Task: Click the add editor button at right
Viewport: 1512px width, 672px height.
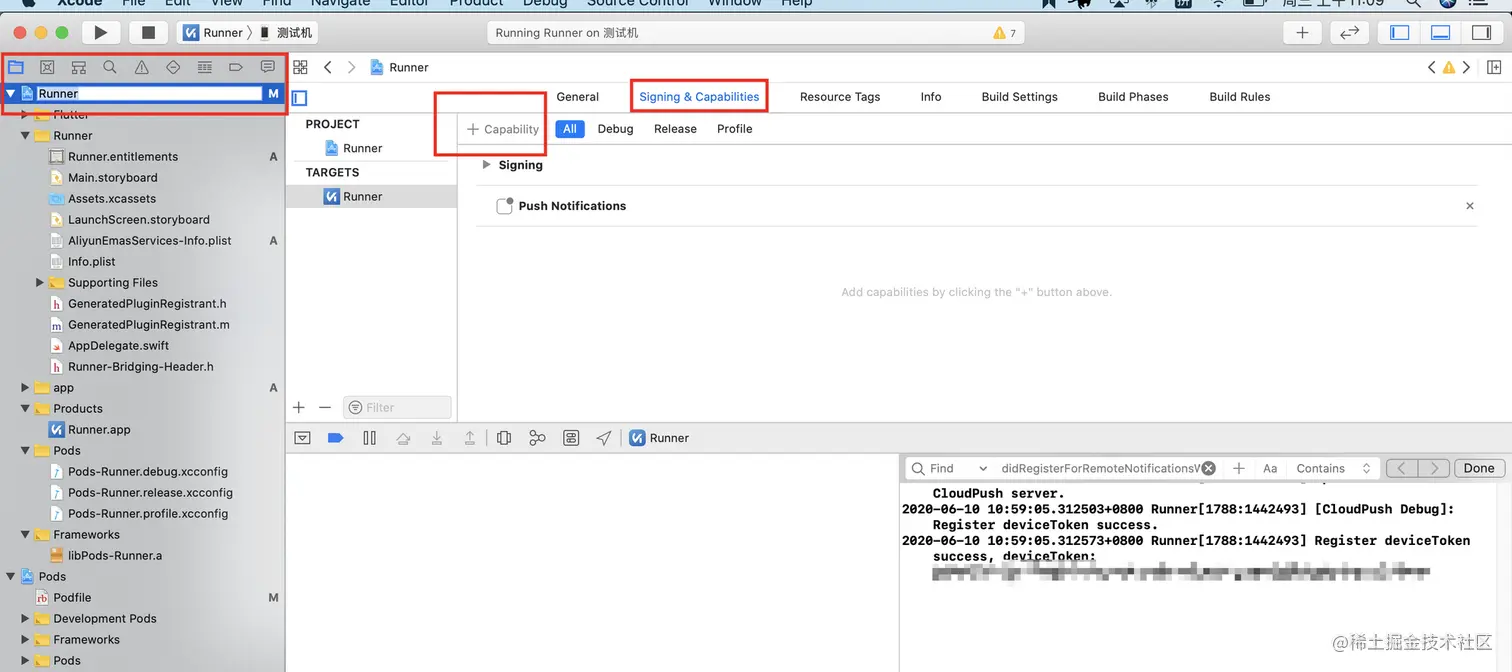Action: point(1494,67)
